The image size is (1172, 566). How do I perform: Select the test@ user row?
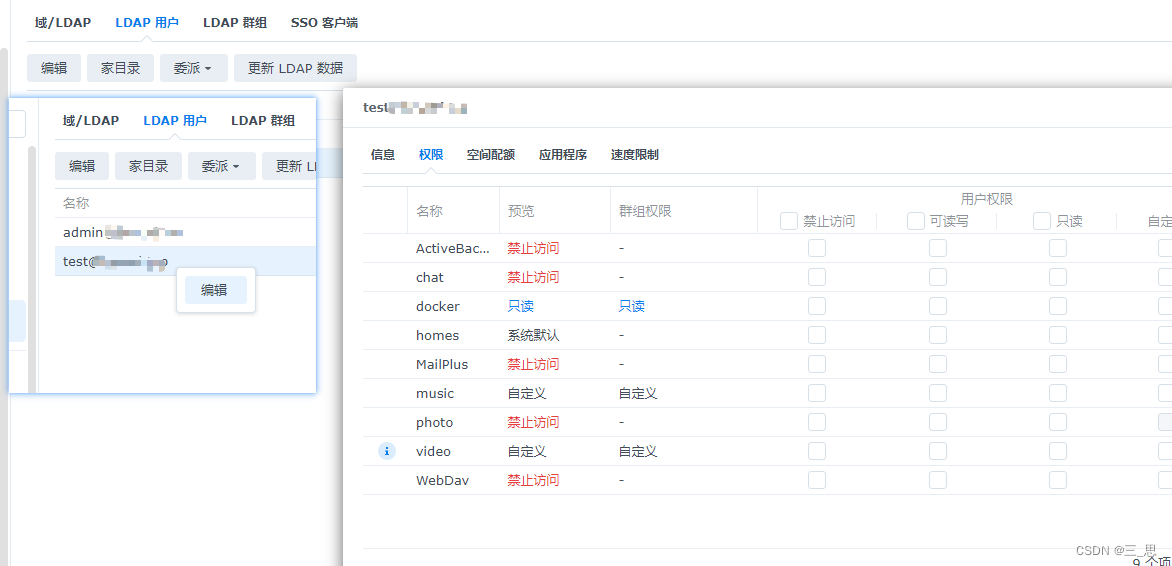[x=185, y=261]
